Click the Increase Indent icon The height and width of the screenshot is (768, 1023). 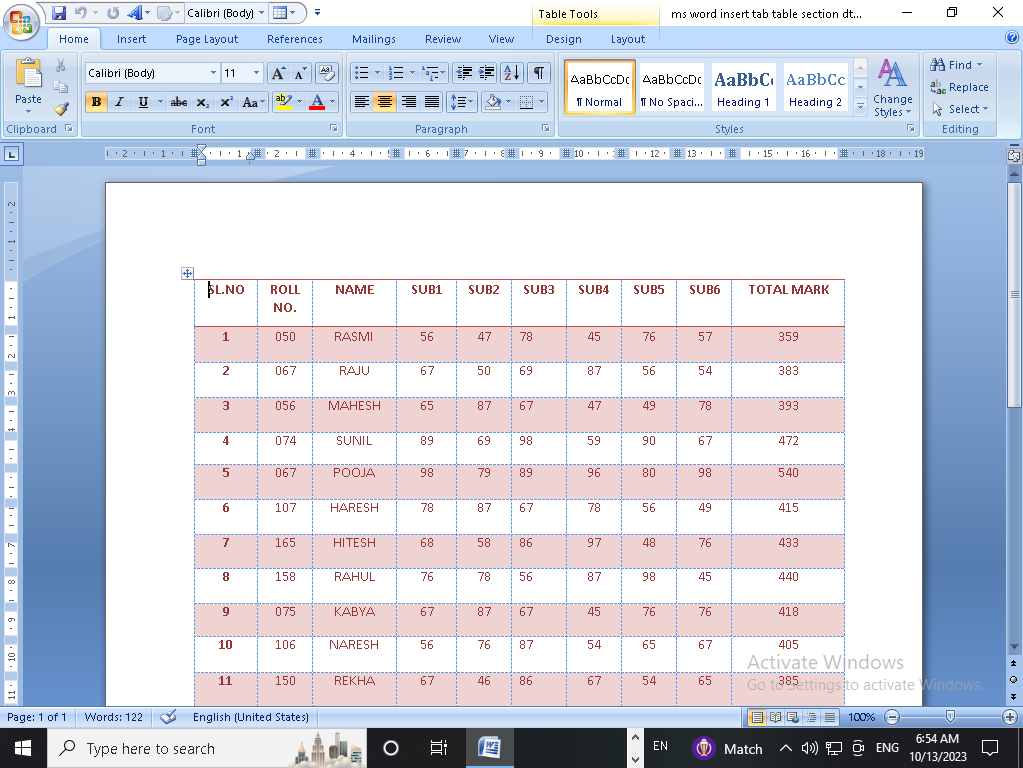tap(487, 73)
